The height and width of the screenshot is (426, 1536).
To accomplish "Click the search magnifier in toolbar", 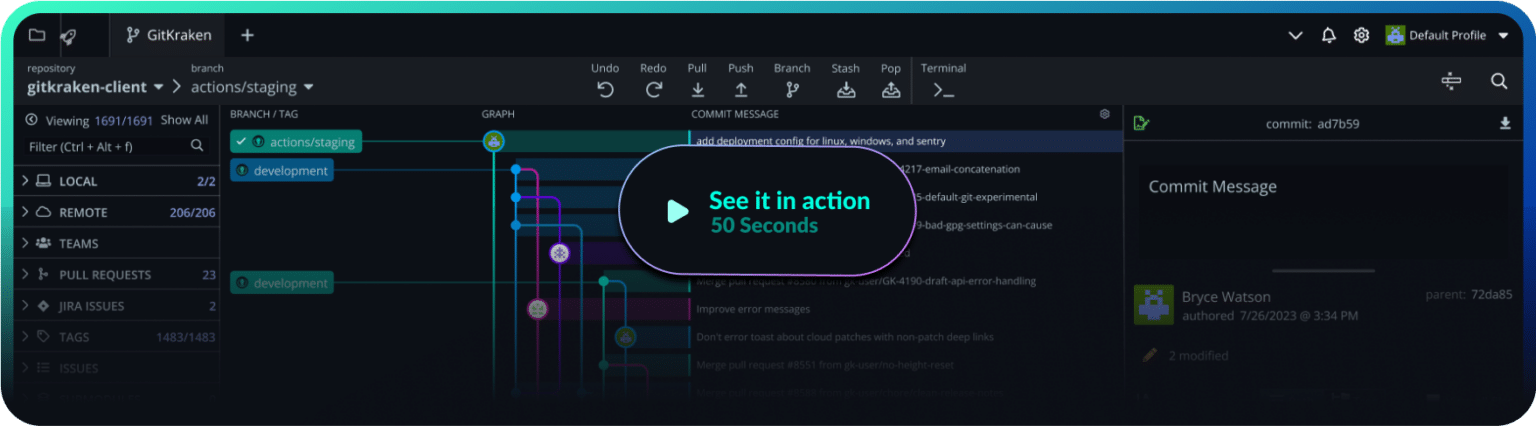I will coord(1499,82).
